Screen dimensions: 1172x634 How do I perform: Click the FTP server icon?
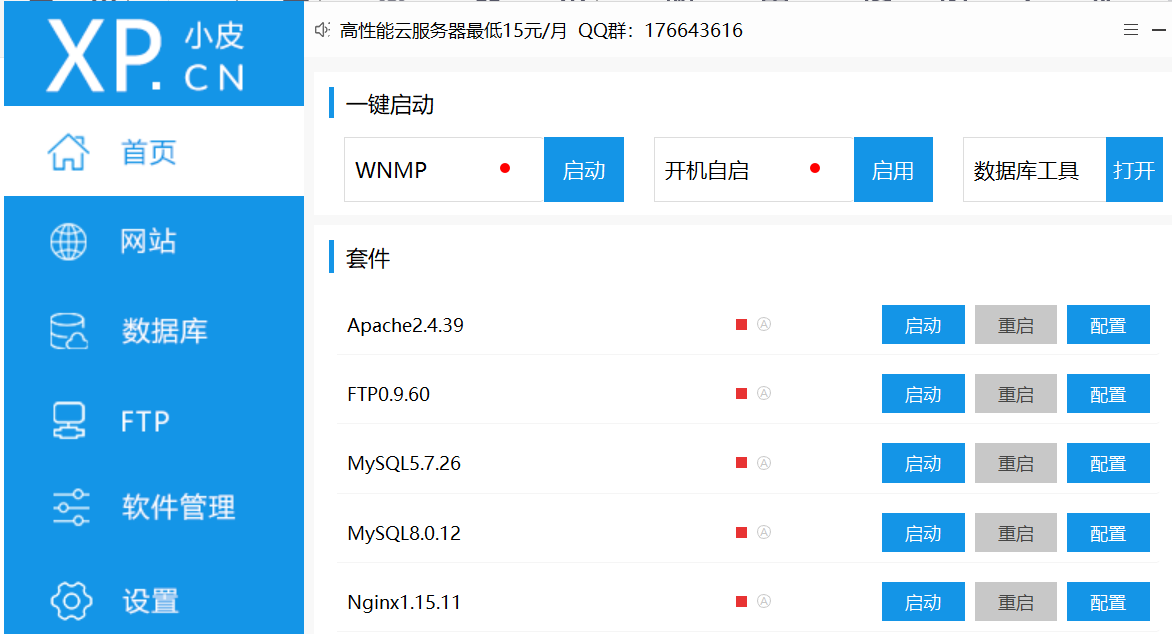click(69, 420)
